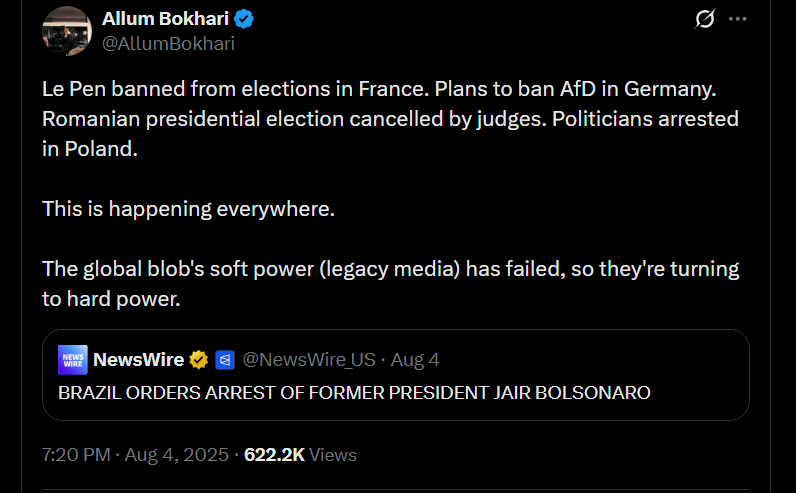The width and height of the screenshot is (796, 493).
Task: Click the blue verified badge next to Allum Bokhari
Action: pyautogui.click(x=244, y=19)
